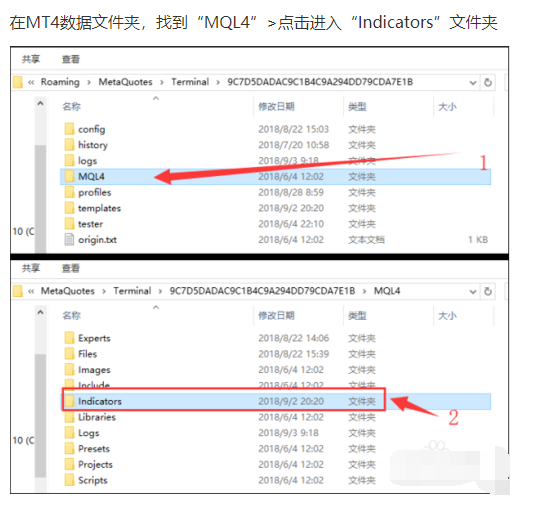The width and height of the screenshot is (558, 509).
Task: Sort by 名称 column in bottom window
Action: coord(72,315)
